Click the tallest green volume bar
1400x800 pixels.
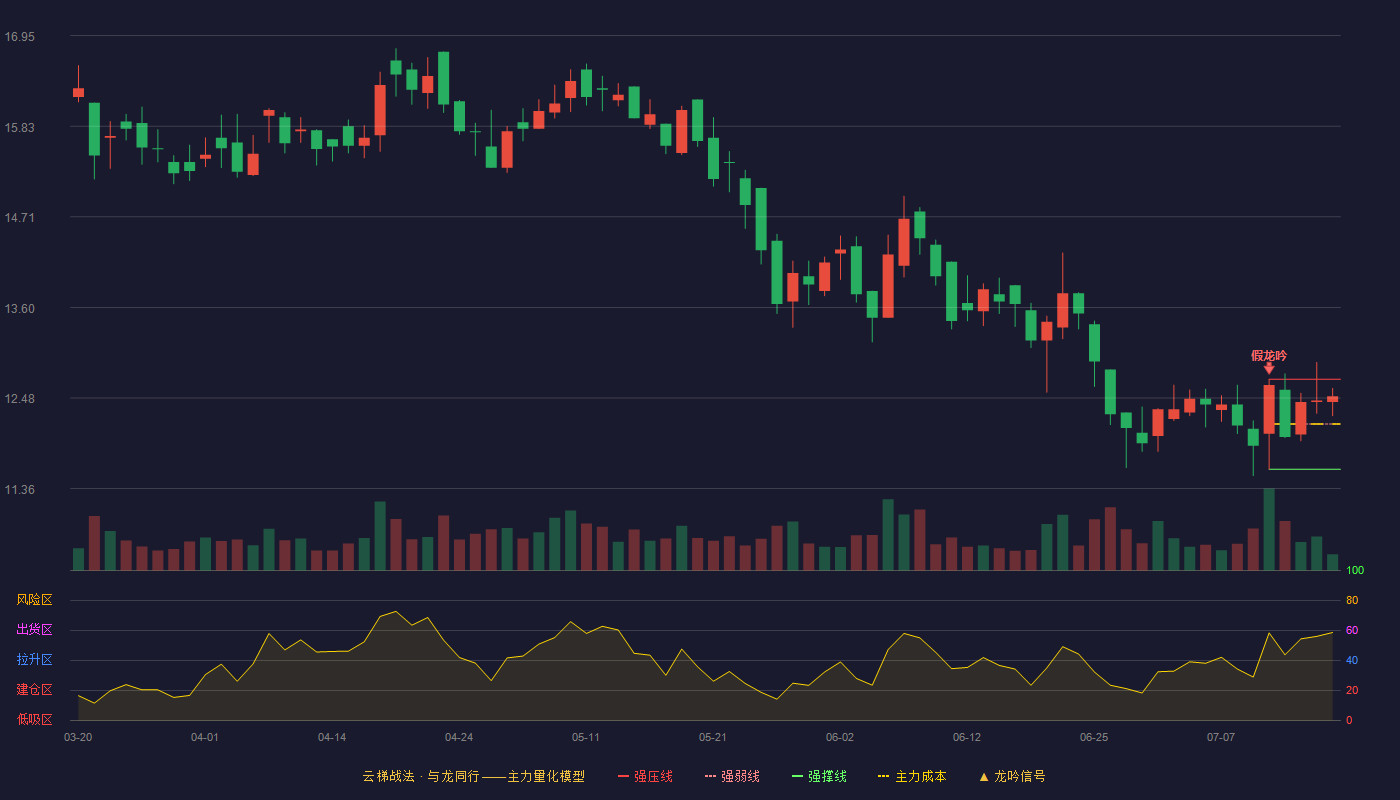click(x=1269, y=529)
